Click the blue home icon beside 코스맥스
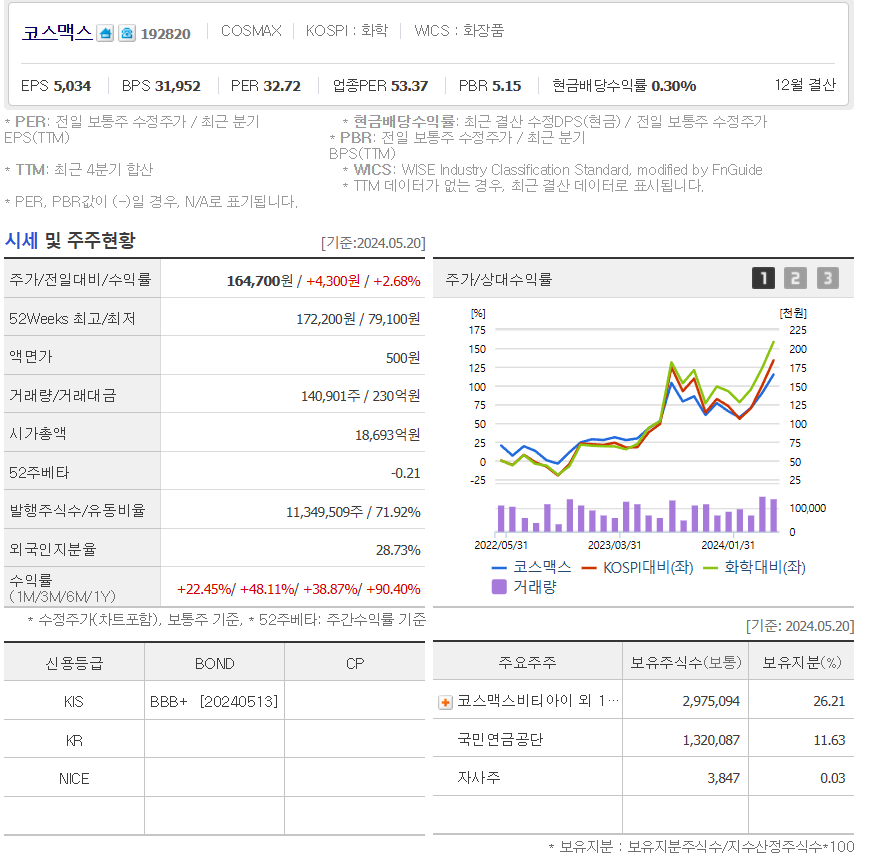 point(105,34)
